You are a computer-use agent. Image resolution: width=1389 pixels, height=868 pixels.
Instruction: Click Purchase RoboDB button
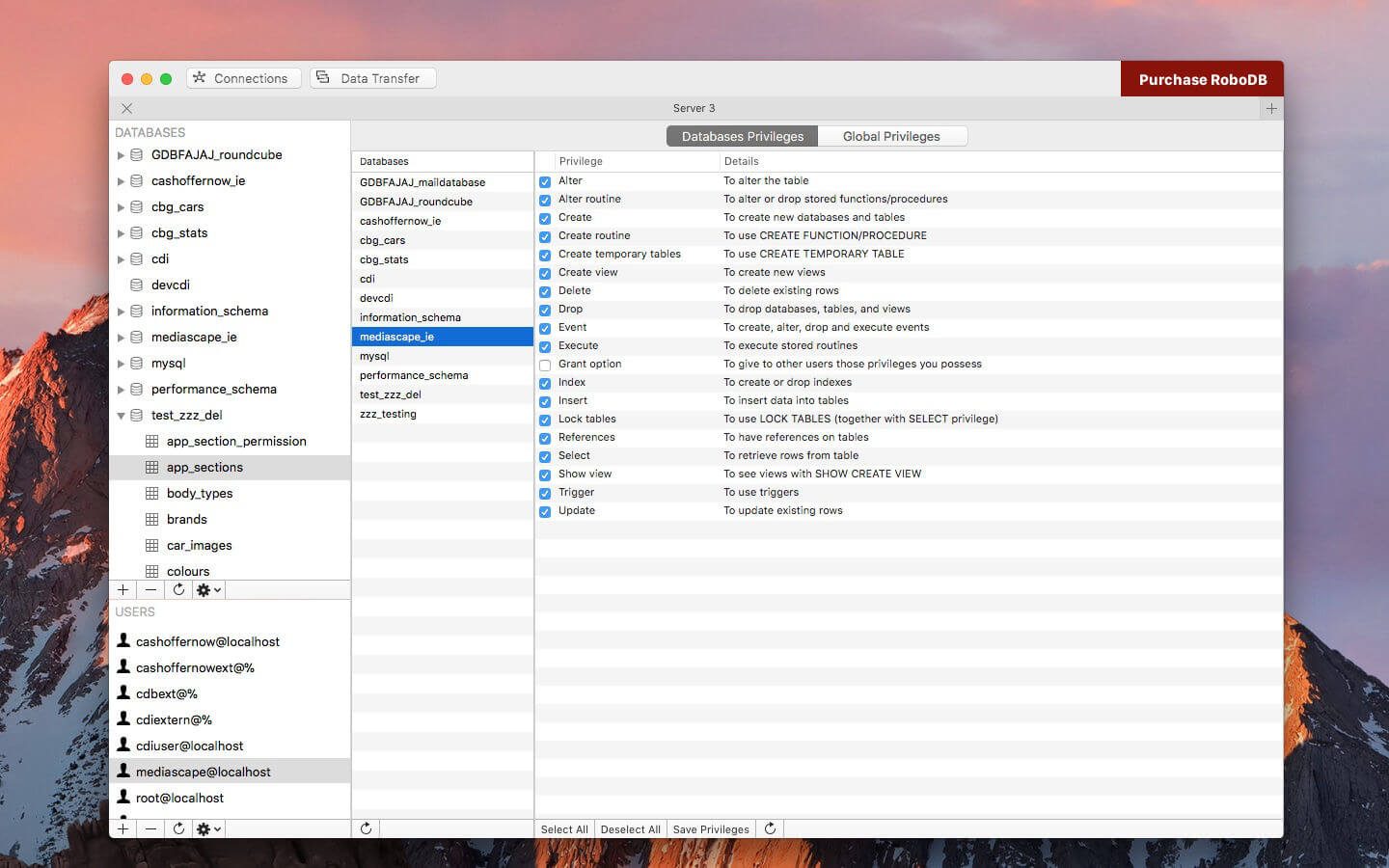tap(1202, 79)
